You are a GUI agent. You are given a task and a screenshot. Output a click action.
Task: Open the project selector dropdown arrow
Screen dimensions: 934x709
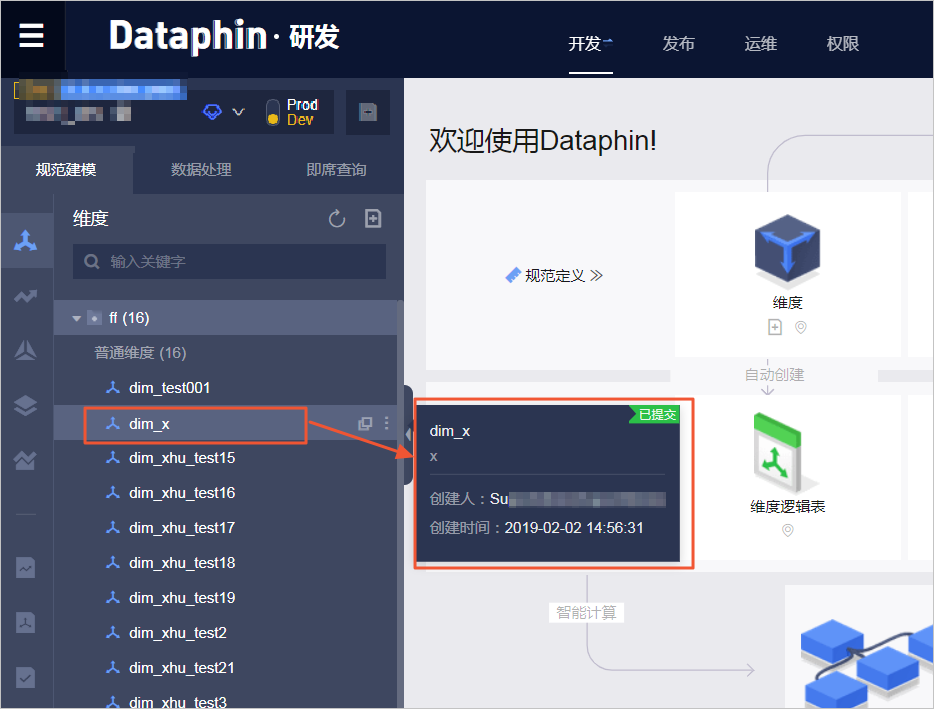click(238, 112)
